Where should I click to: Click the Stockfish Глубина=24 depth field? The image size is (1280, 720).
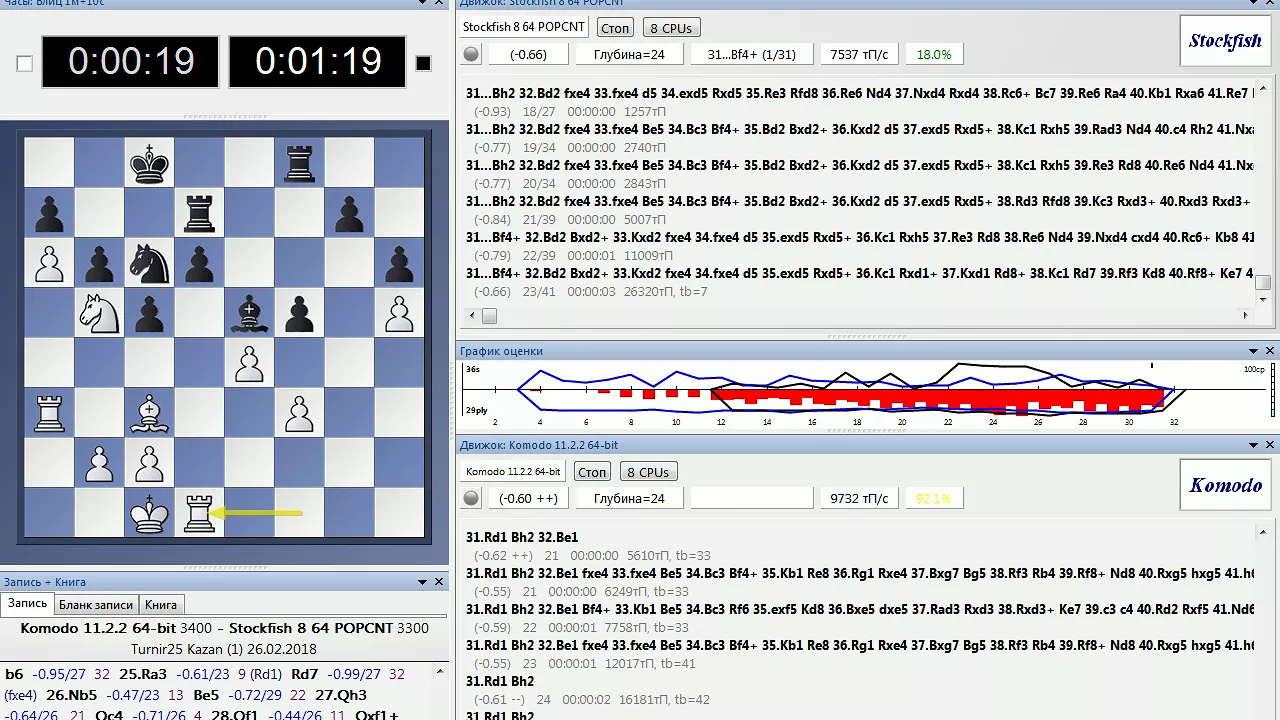[629, 54]
